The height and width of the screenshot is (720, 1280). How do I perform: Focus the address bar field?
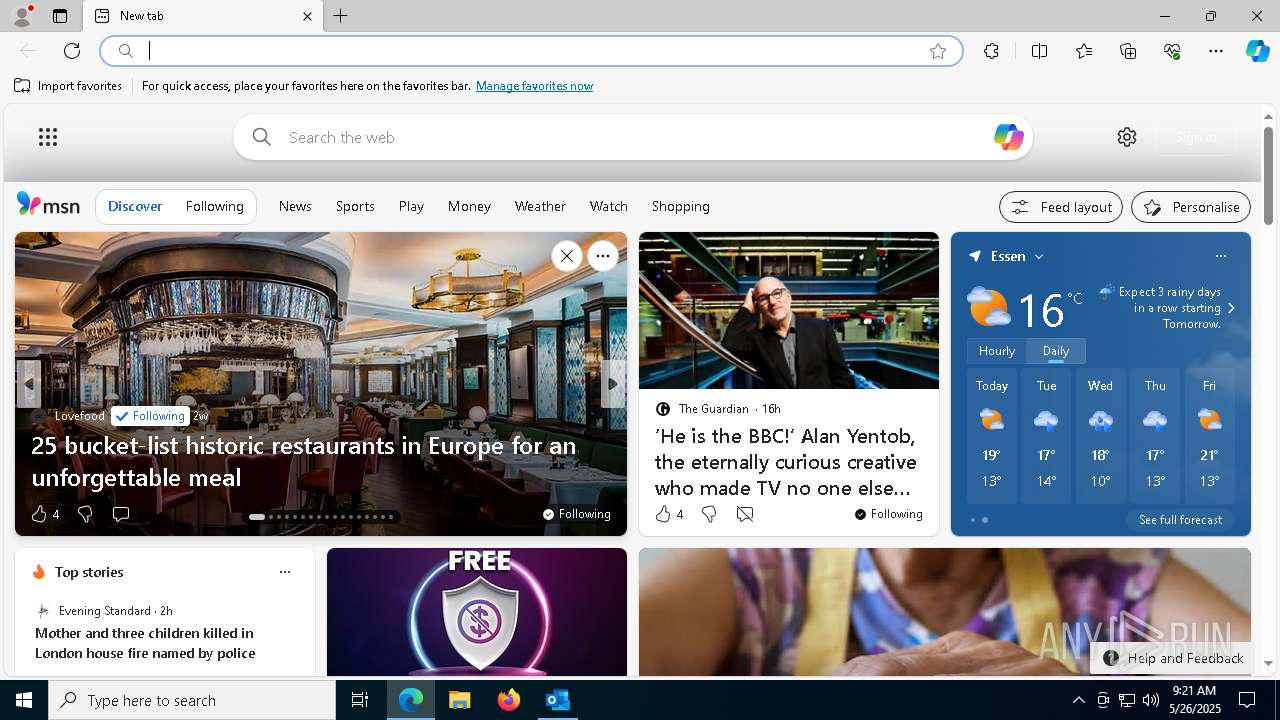coord(533,51)
